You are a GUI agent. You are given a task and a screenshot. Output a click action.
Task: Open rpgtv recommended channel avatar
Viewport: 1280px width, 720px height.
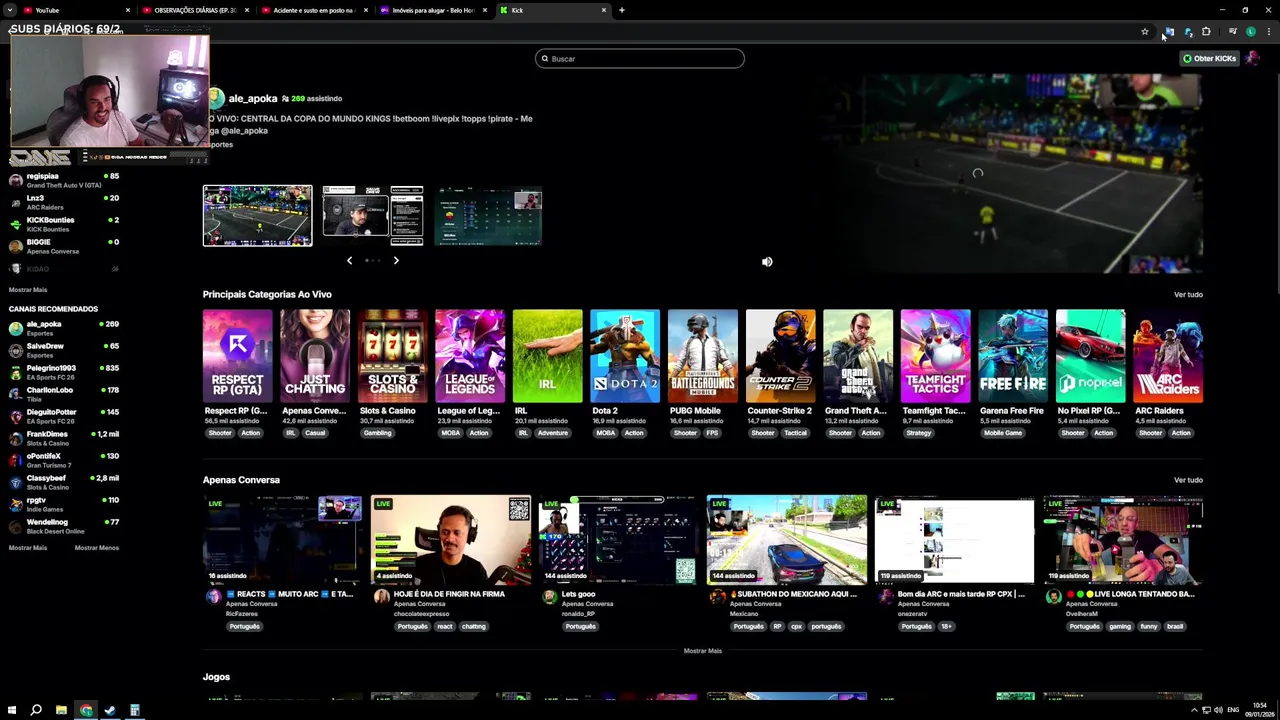[15, 505]
